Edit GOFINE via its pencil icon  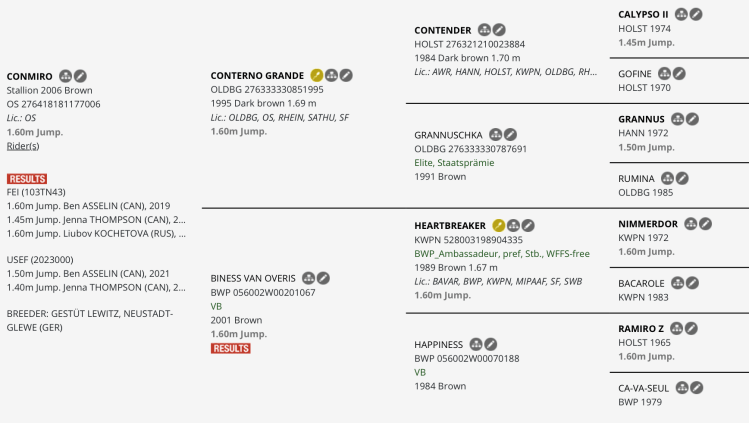pos(679,73)
